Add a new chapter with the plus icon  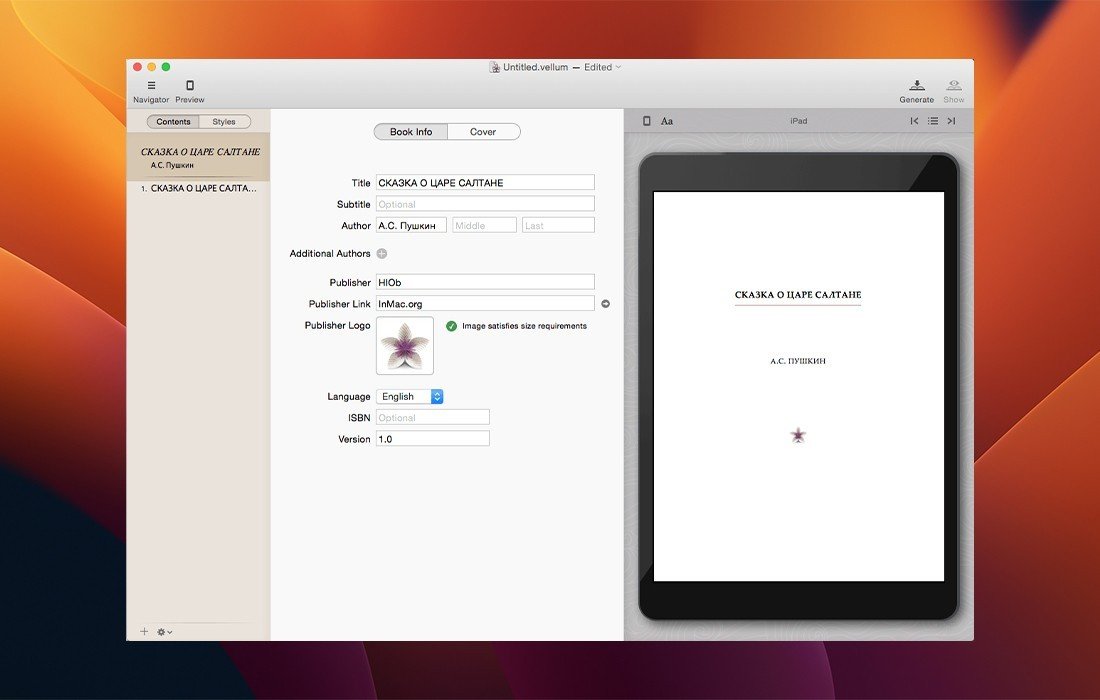click(143, 631)
